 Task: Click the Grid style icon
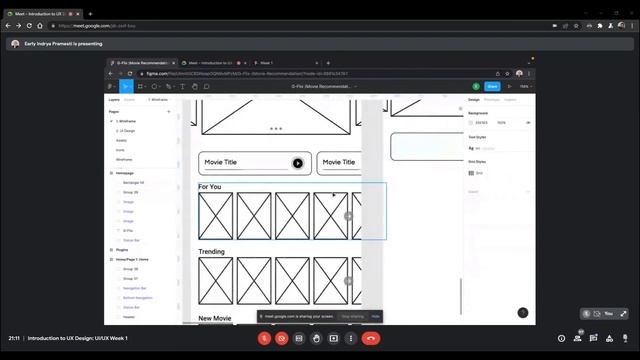(x=471, y=173)
